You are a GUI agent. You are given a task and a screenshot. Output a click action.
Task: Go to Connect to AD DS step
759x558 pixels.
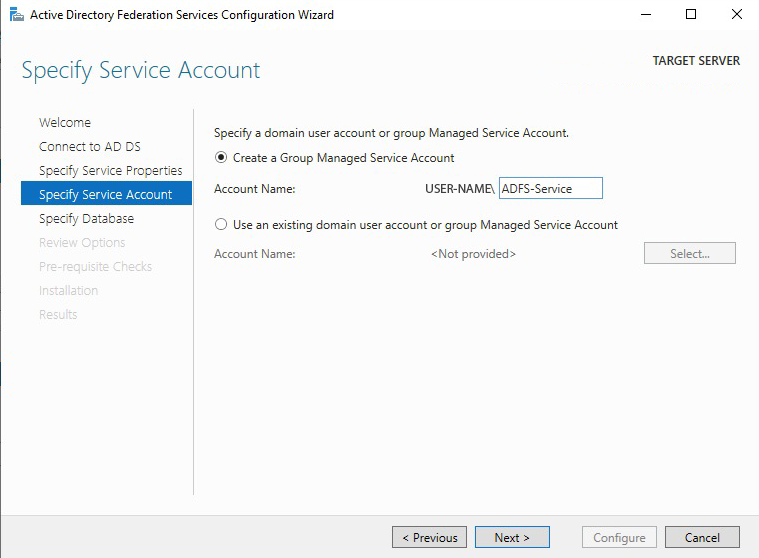pos(90,147)
